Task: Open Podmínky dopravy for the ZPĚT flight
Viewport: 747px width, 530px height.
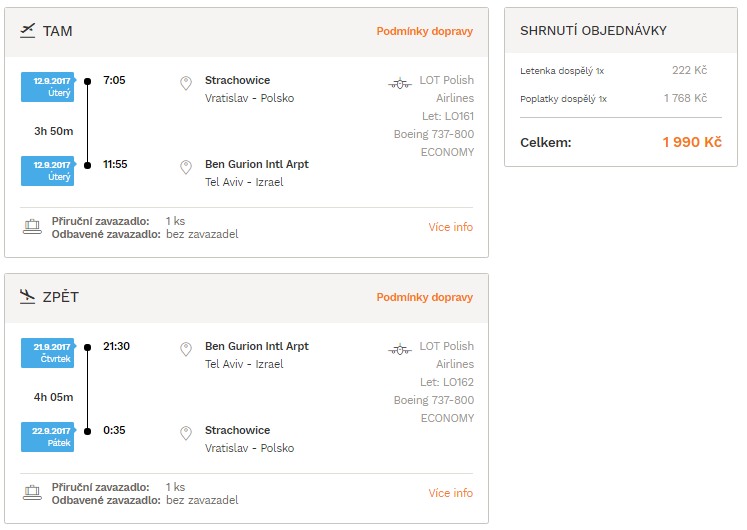Action: (x=424, y=297)
